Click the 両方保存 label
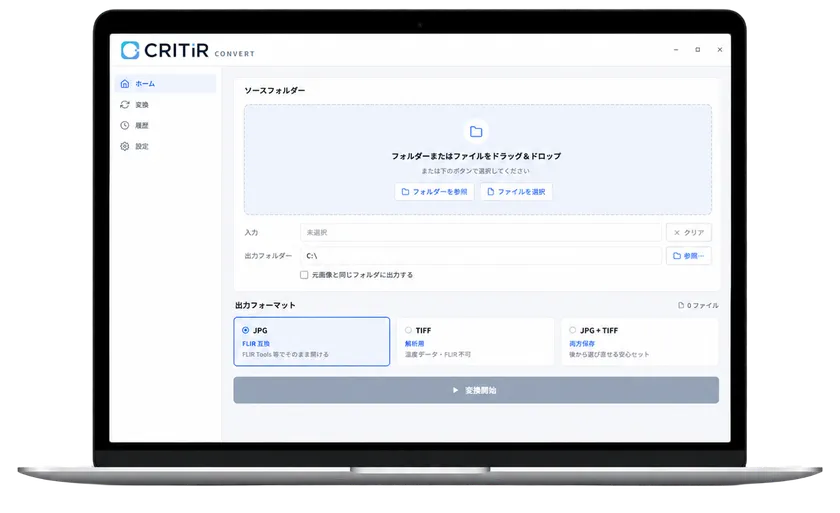This screenshot has width=840, height=513. pyautogui.click(x=582, y=344)
